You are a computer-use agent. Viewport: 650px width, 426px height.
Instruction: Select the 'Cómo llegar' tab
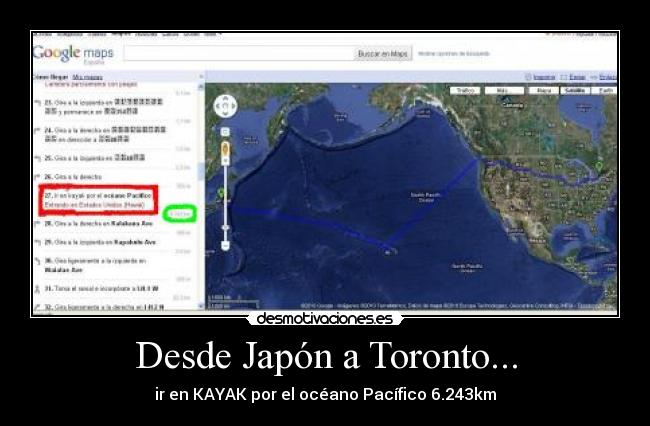pos(51,77)
